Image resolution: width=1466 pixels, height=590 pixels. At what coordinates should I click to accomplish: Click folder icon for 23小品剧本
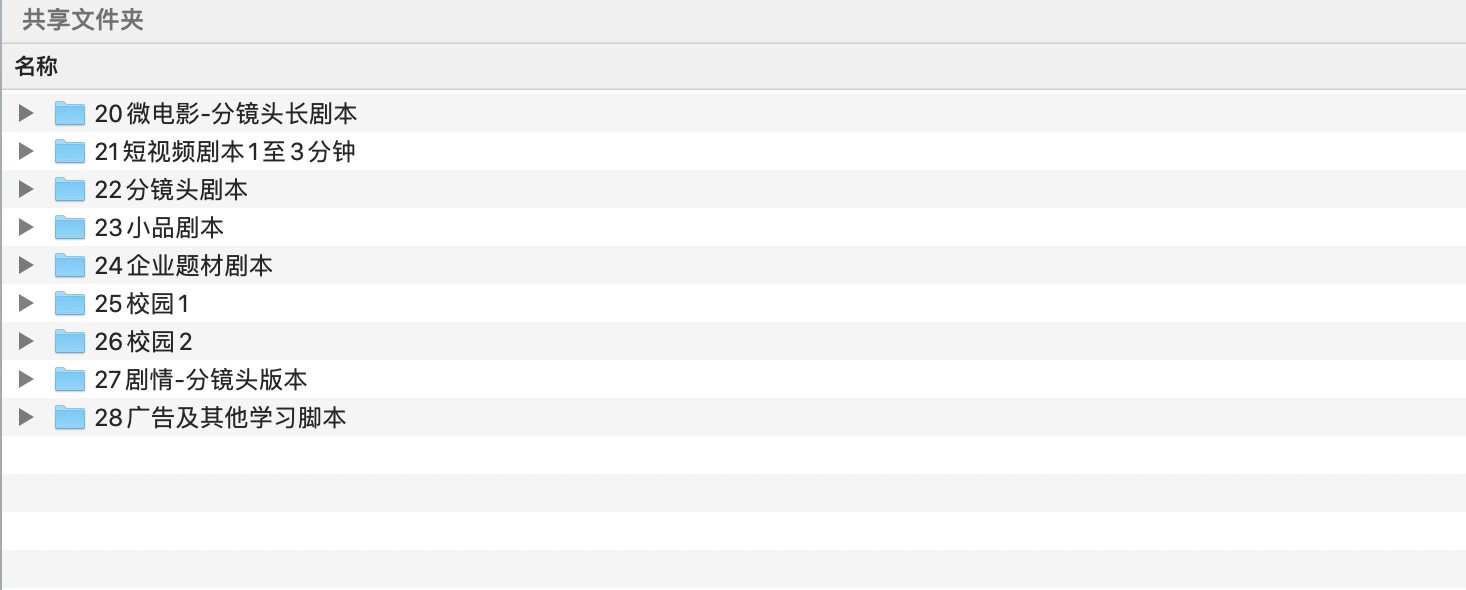(x=70, y=228)
